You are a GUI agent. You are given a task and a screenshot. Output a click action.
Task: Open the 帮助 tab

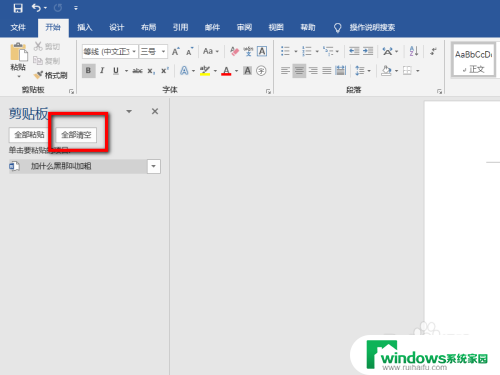click(x=308, y=27)
